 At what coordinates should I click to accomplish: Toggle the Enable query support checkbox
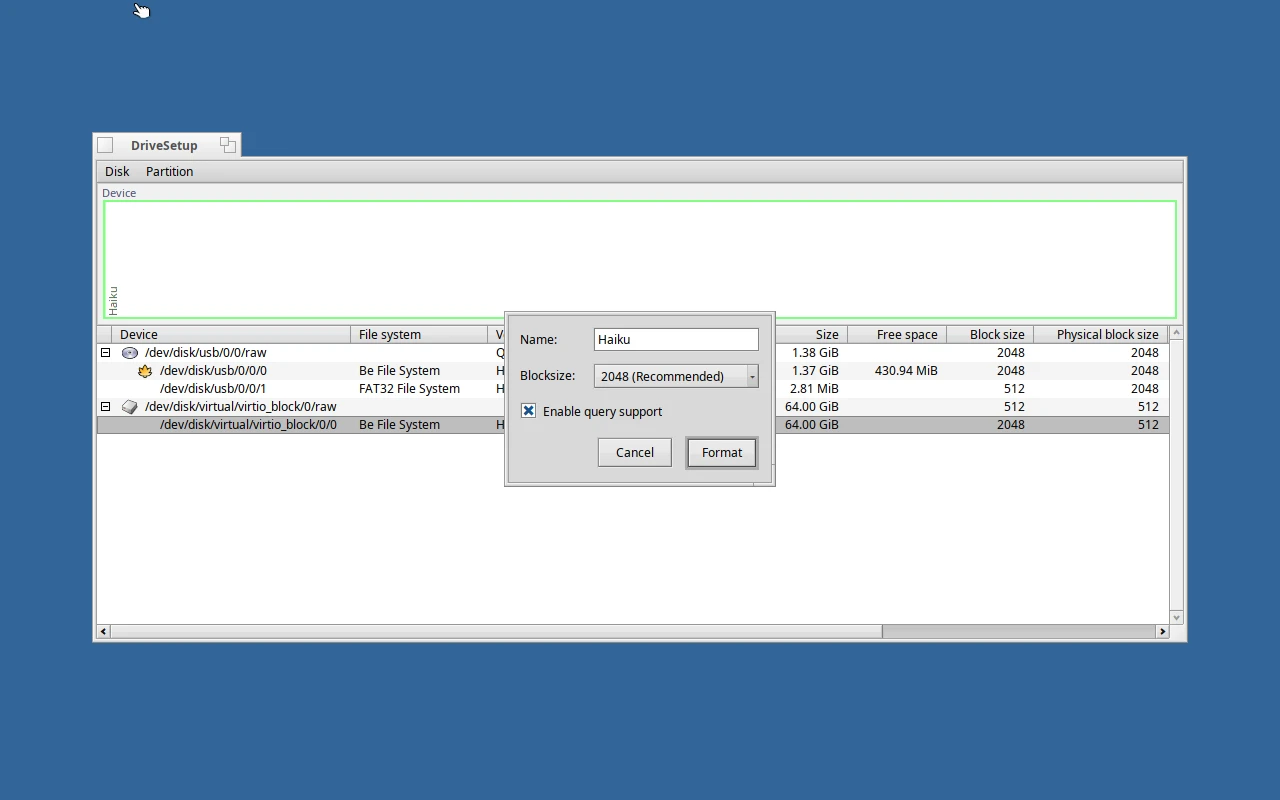point(529,411)
